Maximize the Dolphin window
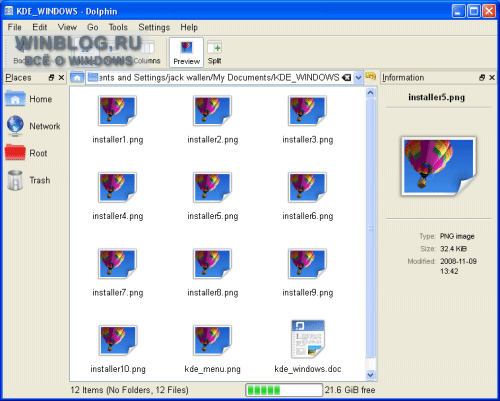 click(474, 11)
